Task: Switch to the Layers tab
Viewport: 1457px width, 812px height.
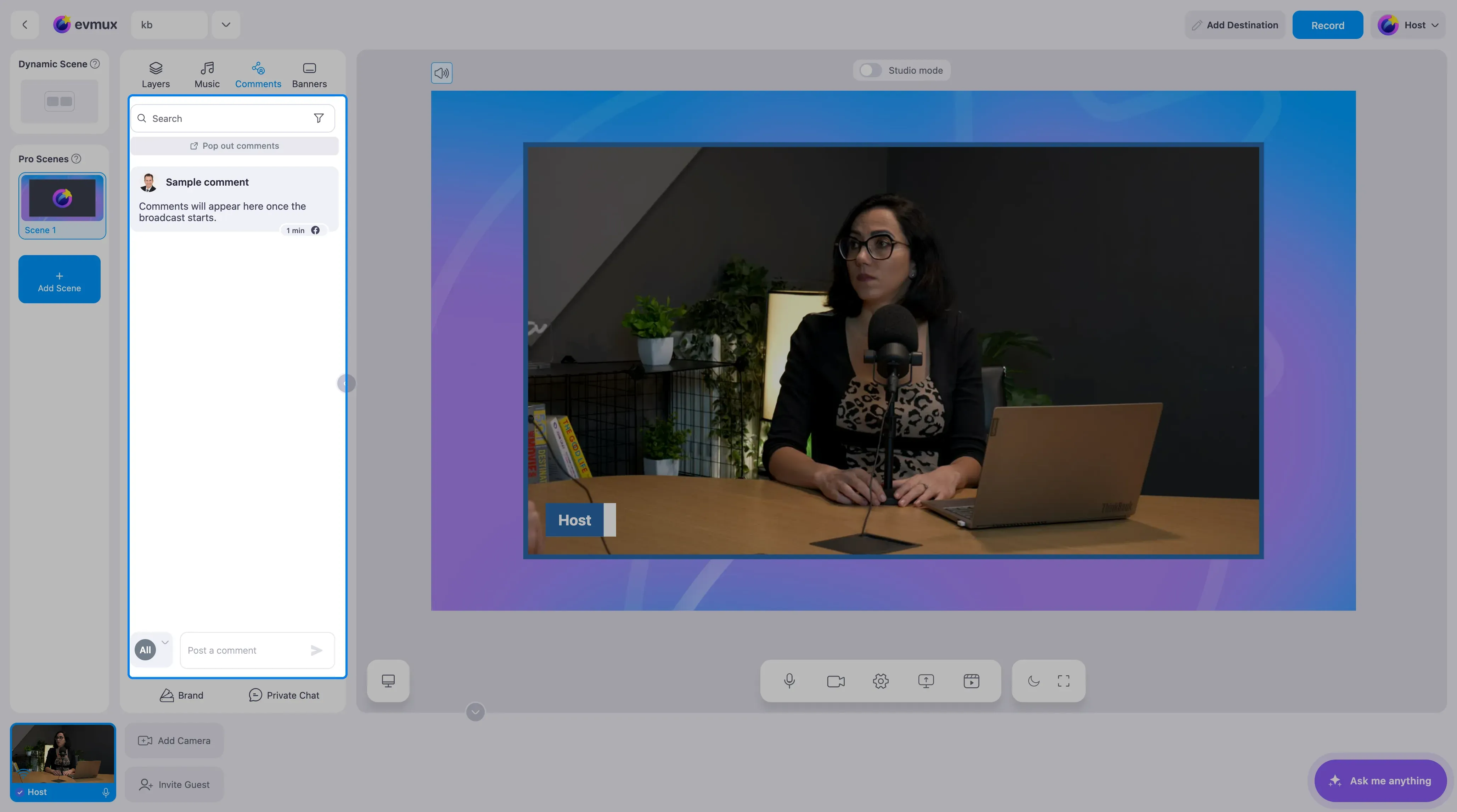Action: (156, 75)
